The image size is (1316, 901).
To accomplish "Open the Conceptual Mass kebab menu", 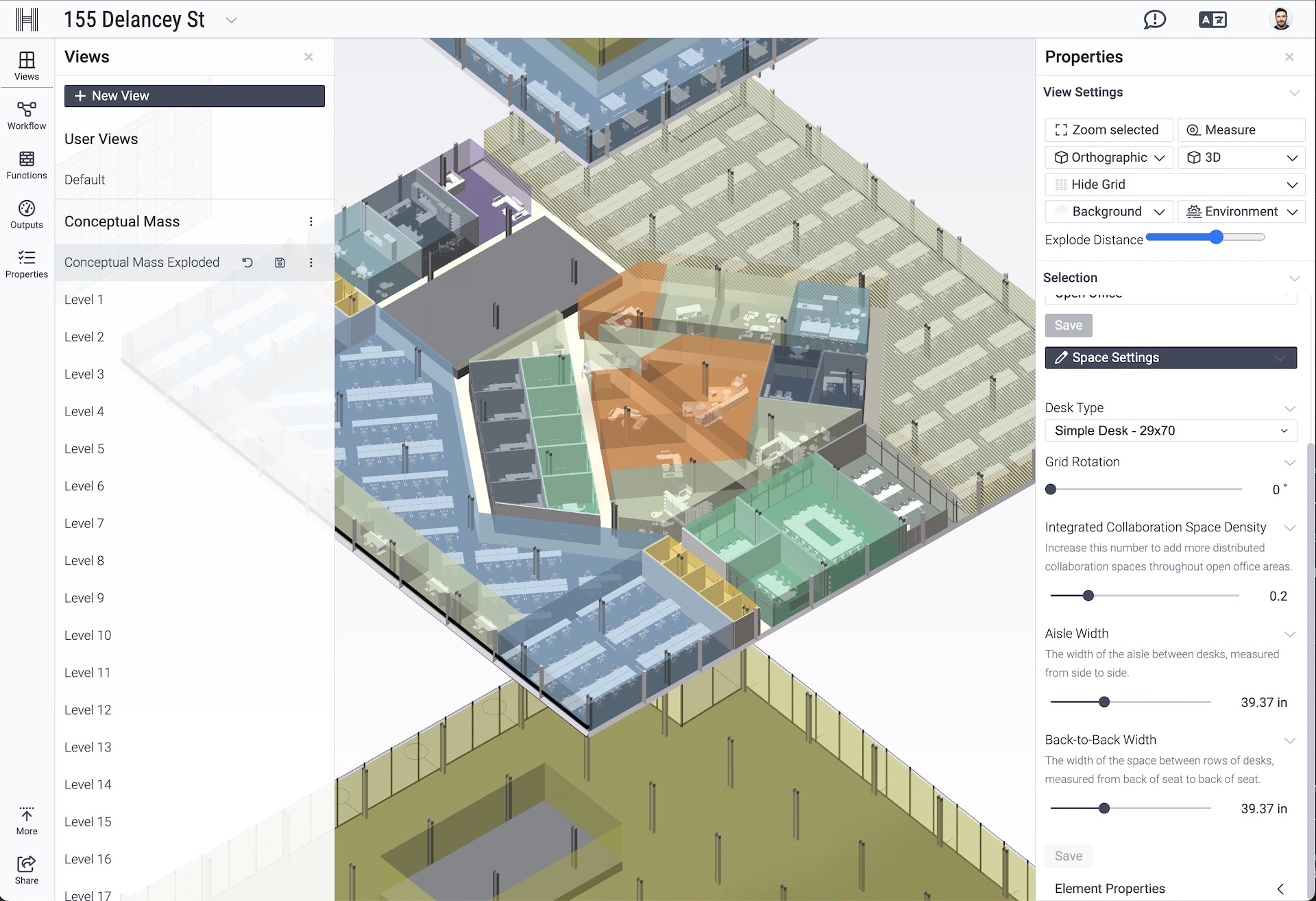I will pos(311,221).
